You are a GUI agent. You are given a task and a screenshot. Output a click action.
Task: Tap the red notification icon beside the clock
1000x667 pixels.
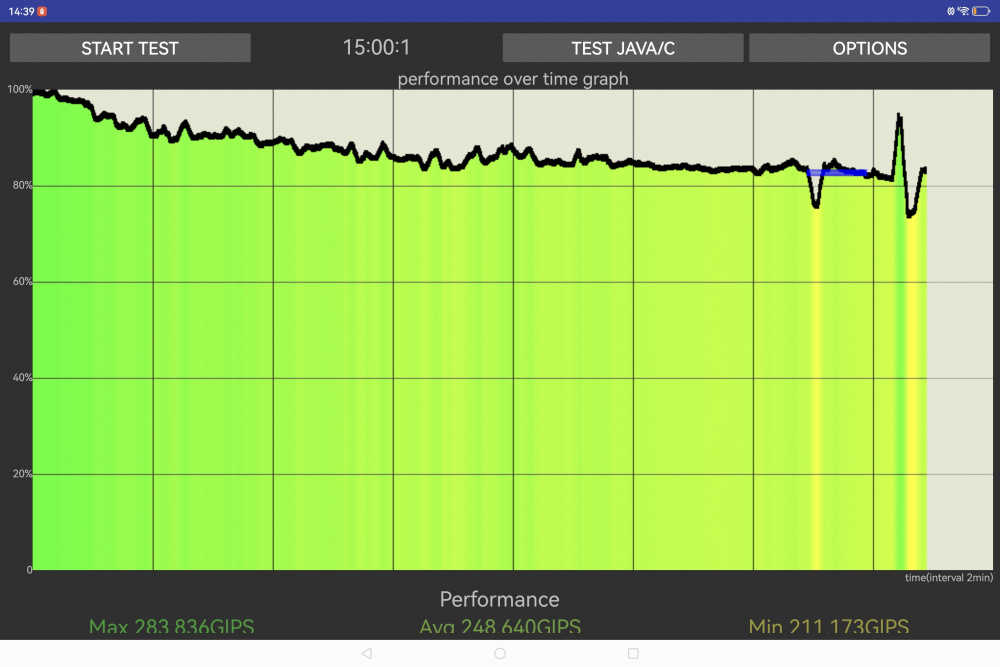[x=42, y=11]
